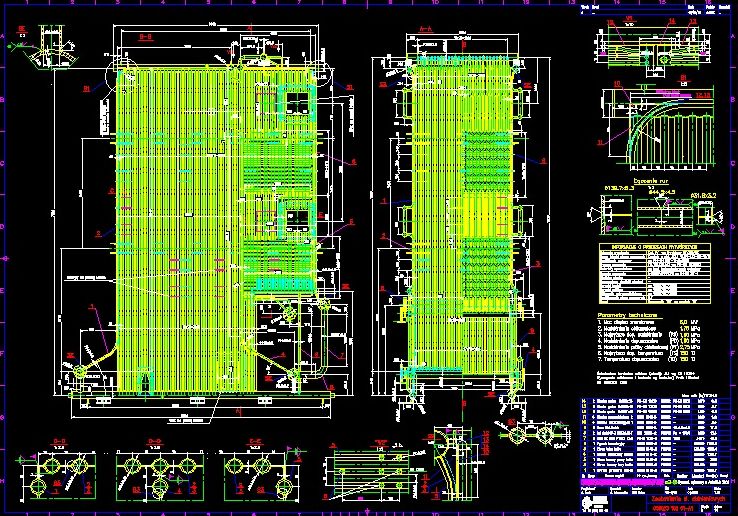Viewport: 738px width, 516px height.
Task: Click the "6,0" rated power value
Action: click(x=684, y=322)
